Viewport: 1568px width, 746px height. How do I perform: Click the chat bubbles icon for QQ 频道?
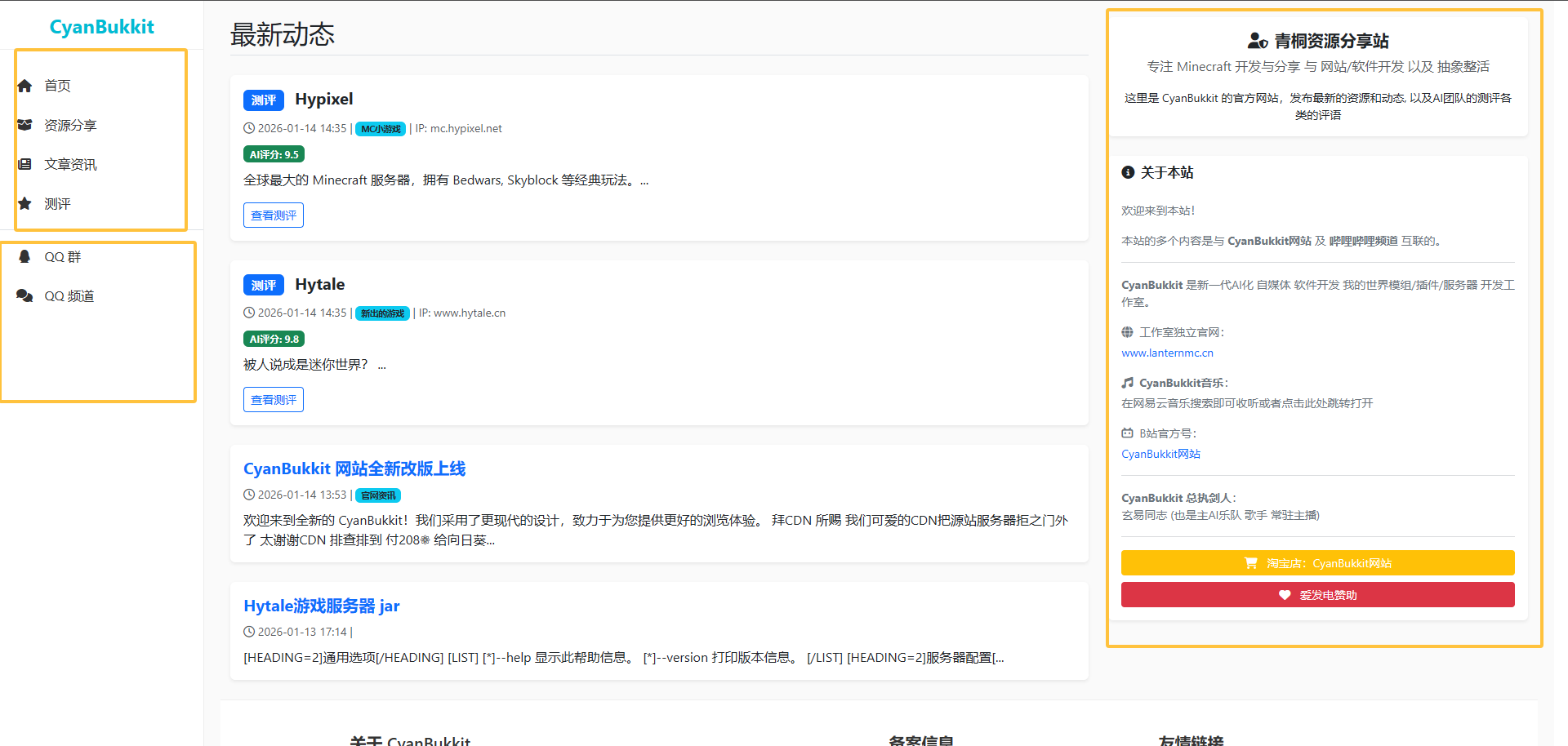24,295
